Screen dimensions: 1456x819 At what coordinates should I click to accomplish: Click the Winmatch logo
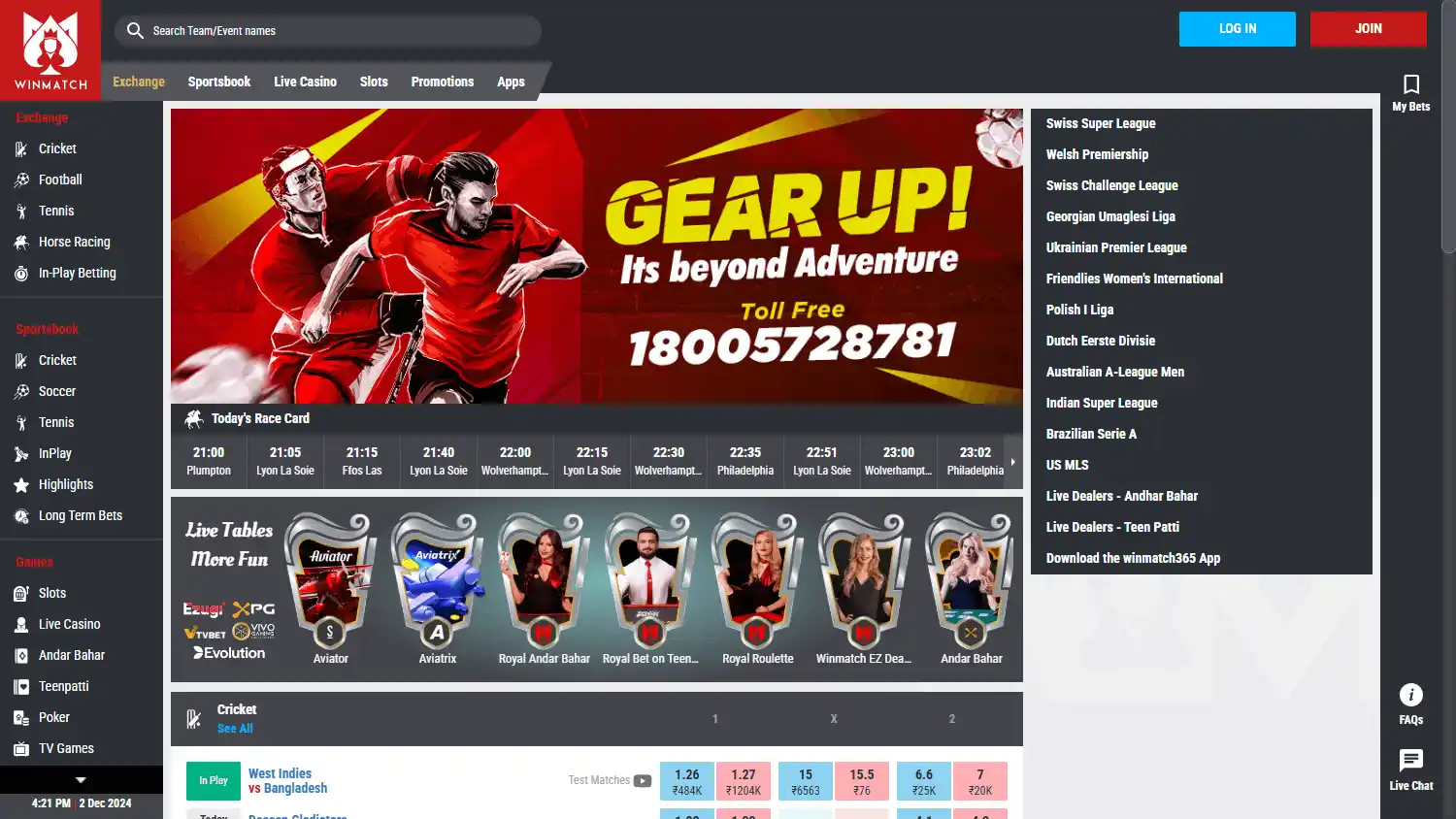[x=50, y=50]
